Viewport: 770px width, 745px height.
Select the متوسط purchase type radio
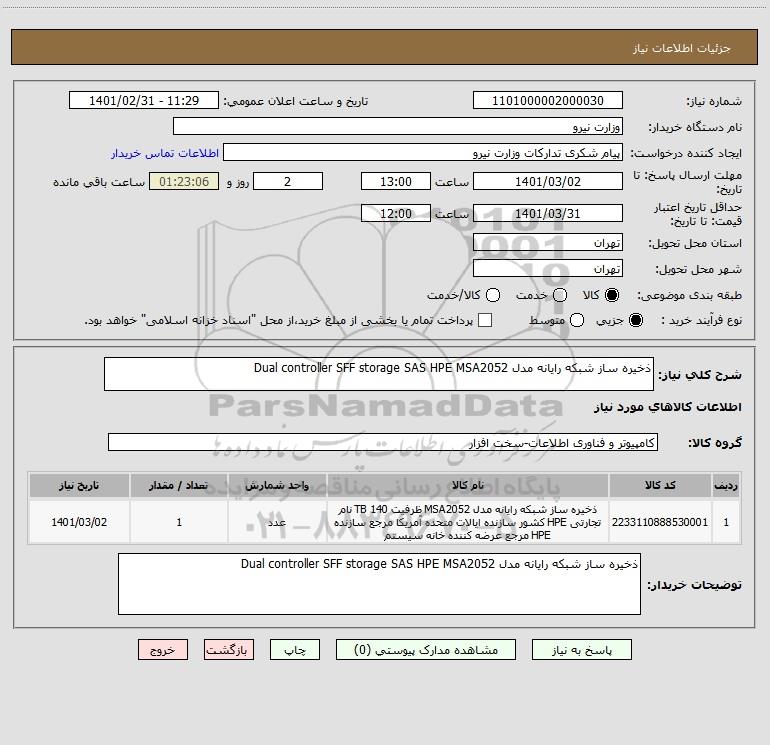tap(577, 320)
